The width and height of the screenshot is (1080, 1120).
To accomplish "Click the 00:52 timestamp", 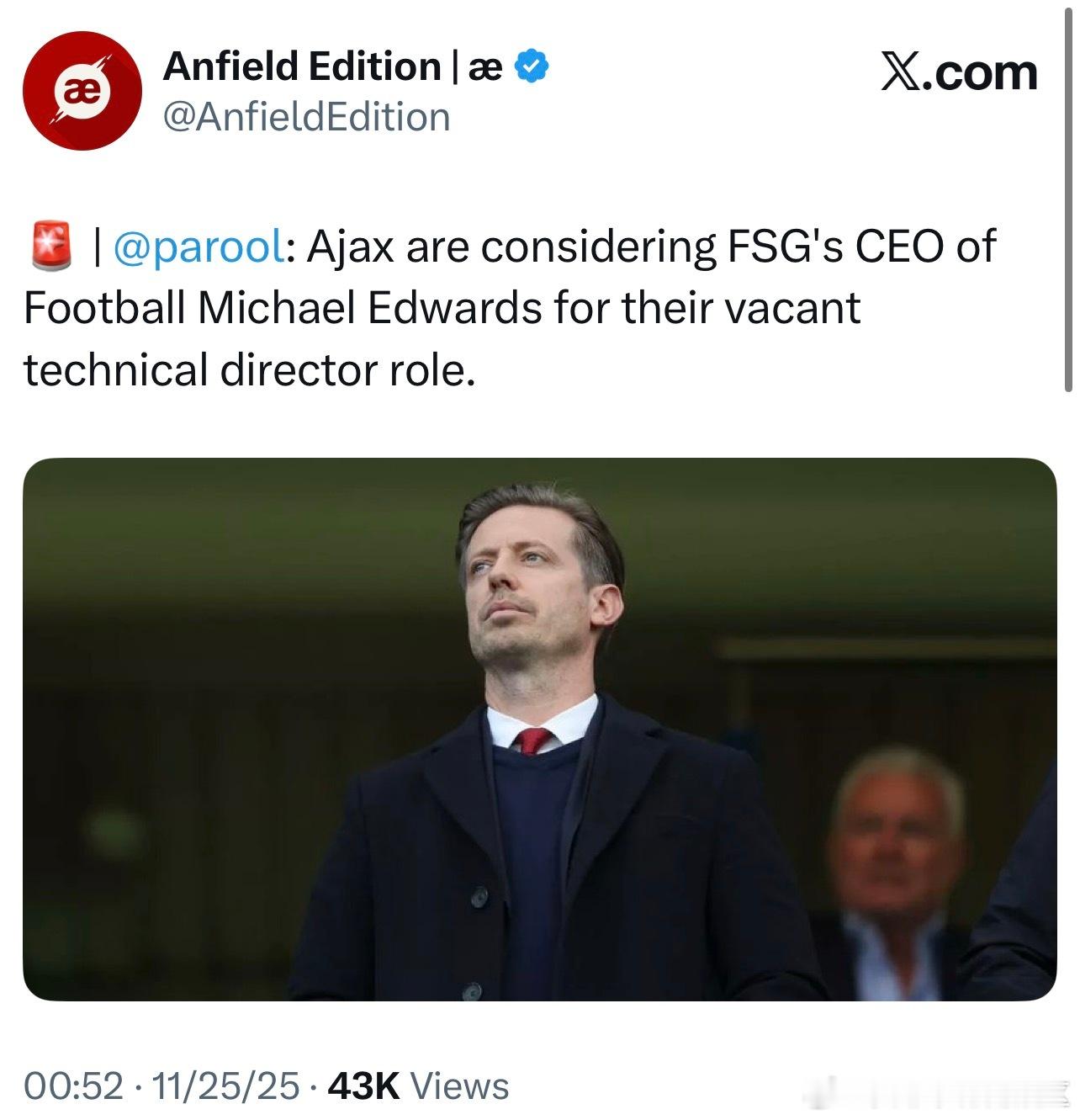I will 73,1086.
